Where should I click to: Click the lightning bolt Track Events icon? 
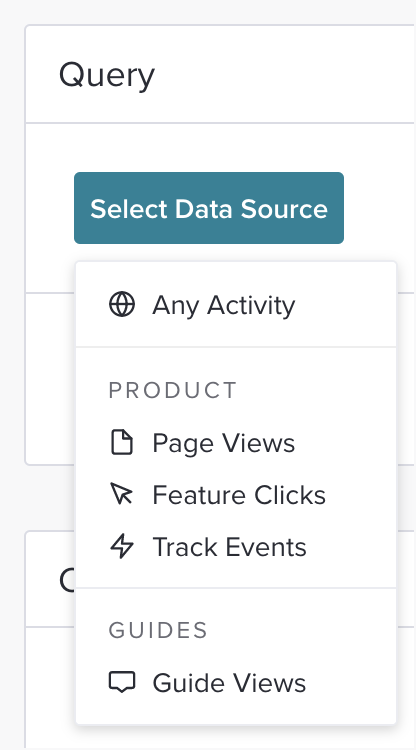122,546
